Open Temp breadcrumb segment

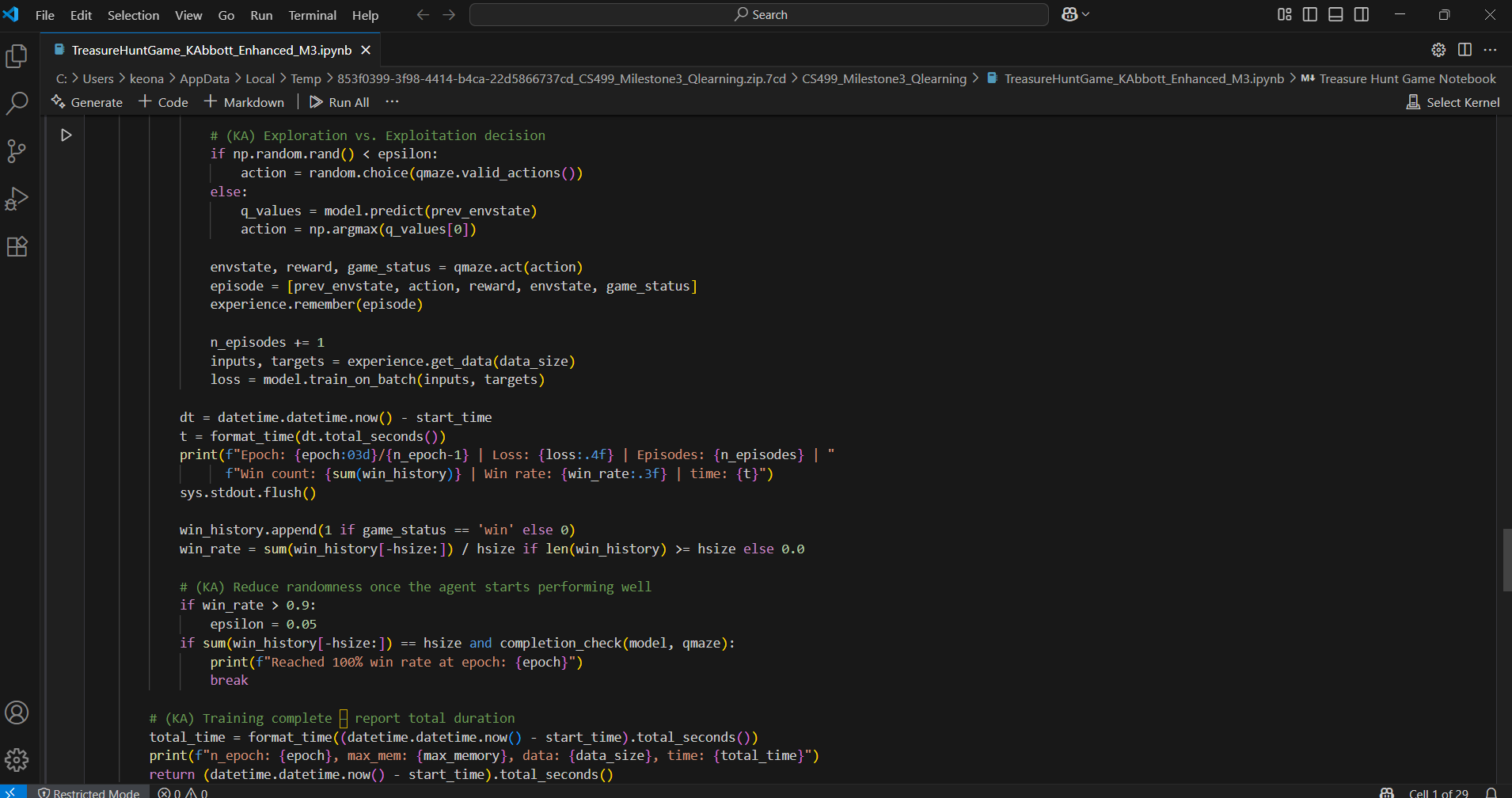tap(306, 78)
